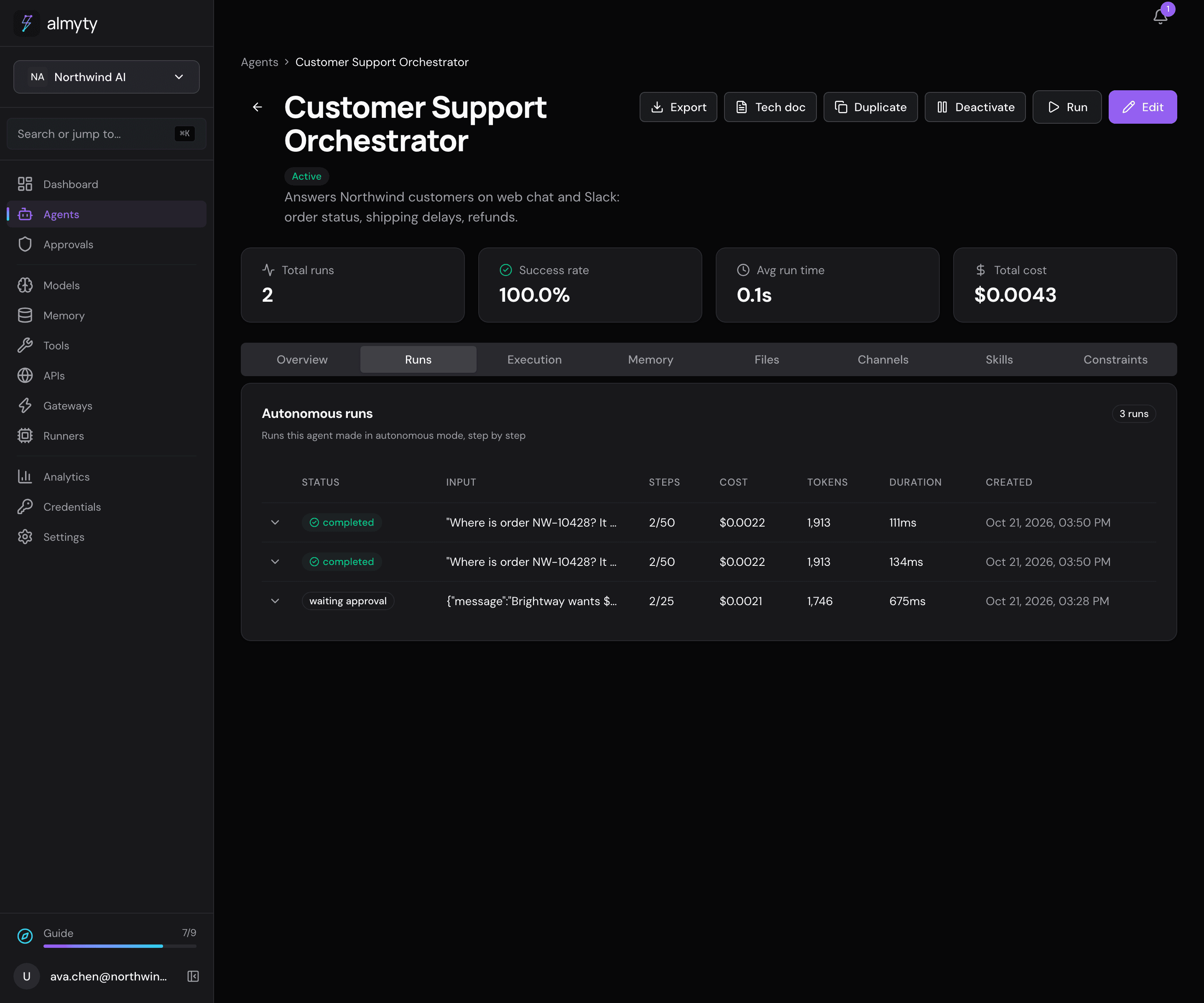
Task: Click the purple Edit button
Action: point(1143,107)
